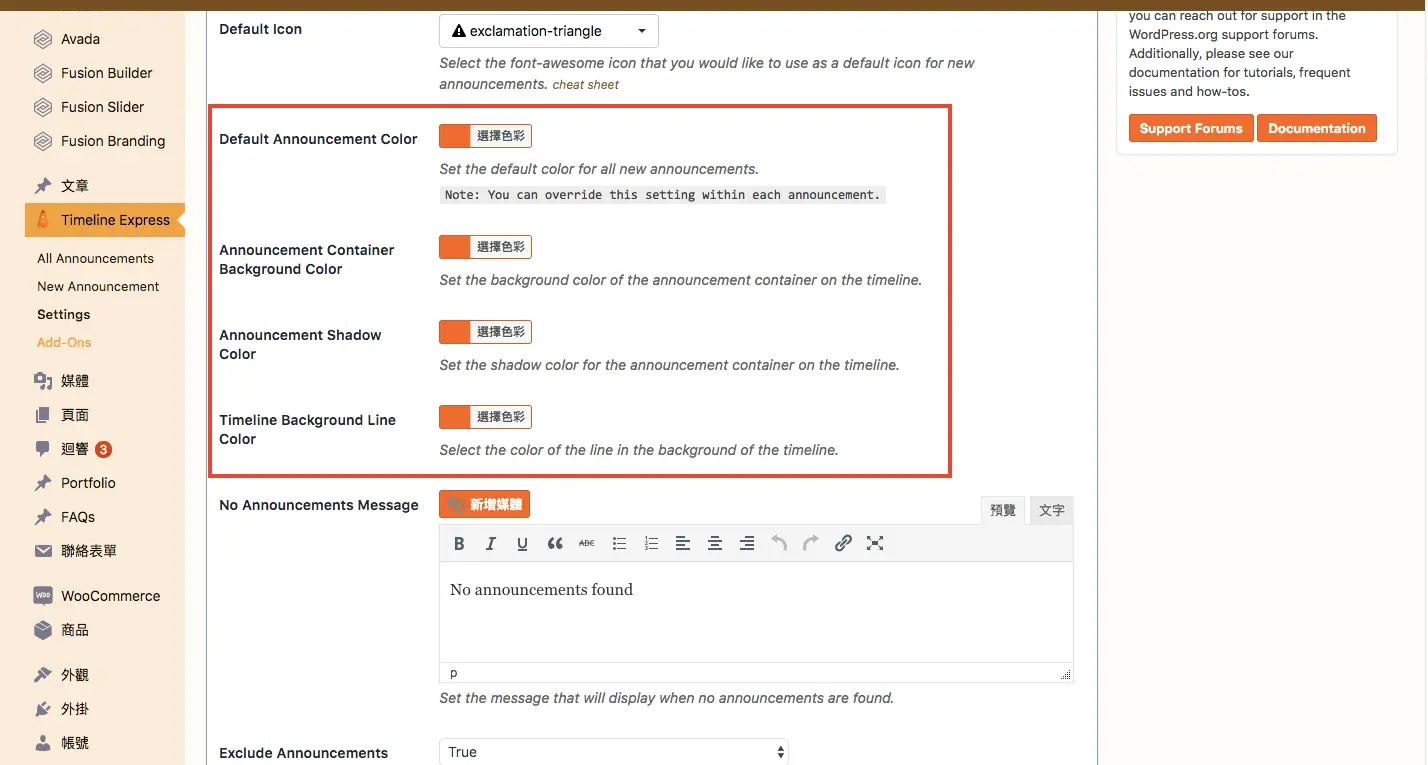Insert numbered list in the editor

[651, 543]
